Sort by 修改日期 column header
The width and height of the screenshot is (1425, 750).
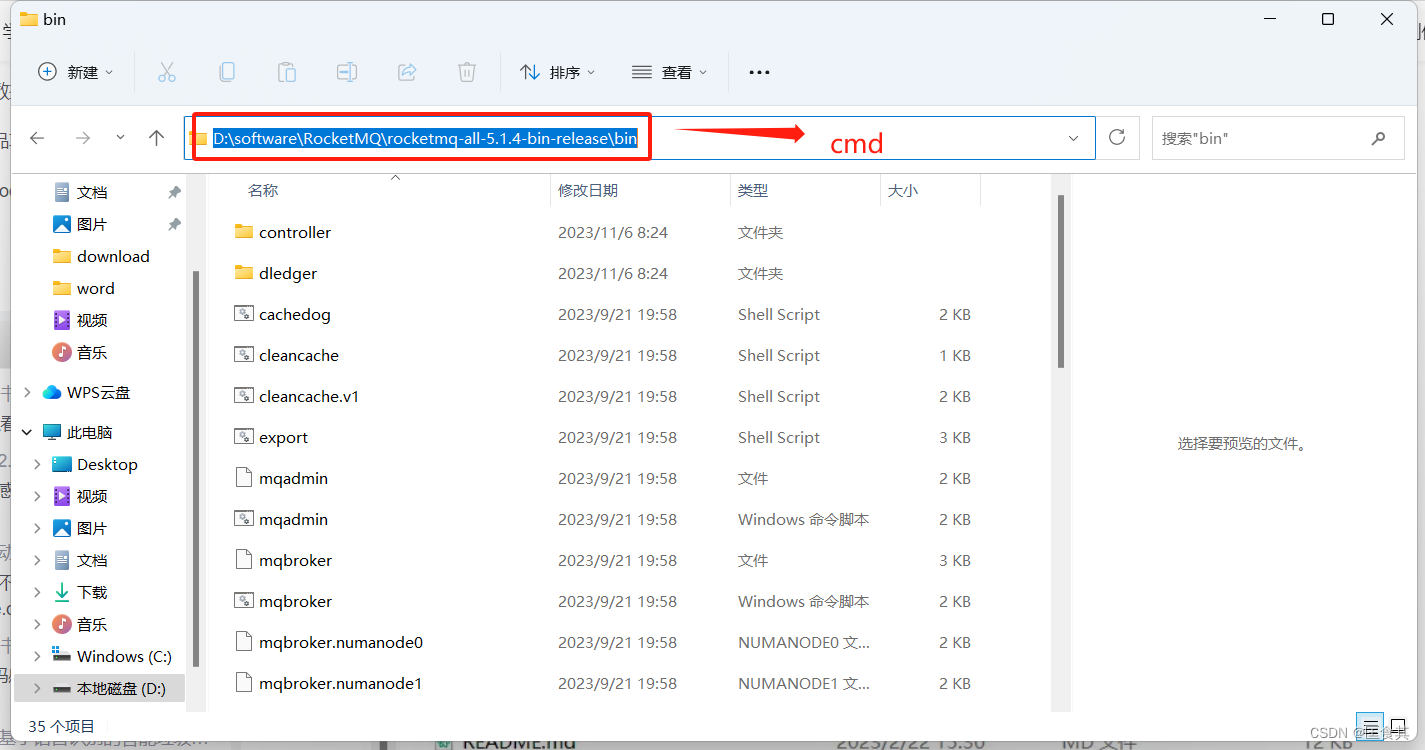click(x=588, y=190)
